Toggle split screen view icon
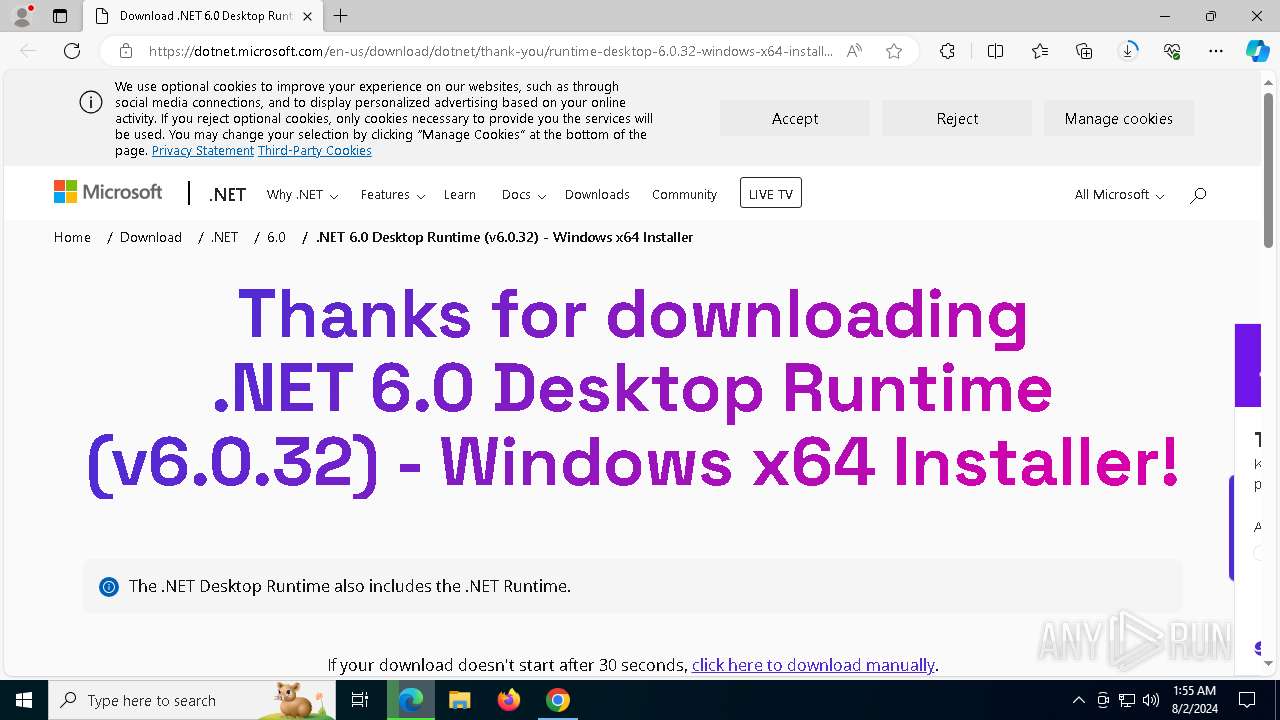 pos(995,51)
